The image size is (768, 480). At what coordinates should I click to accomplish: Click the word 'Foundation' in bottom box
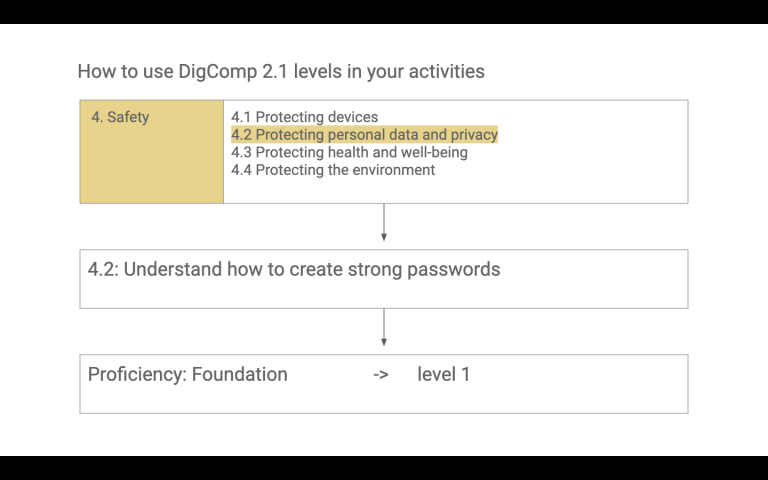point(239,375)
